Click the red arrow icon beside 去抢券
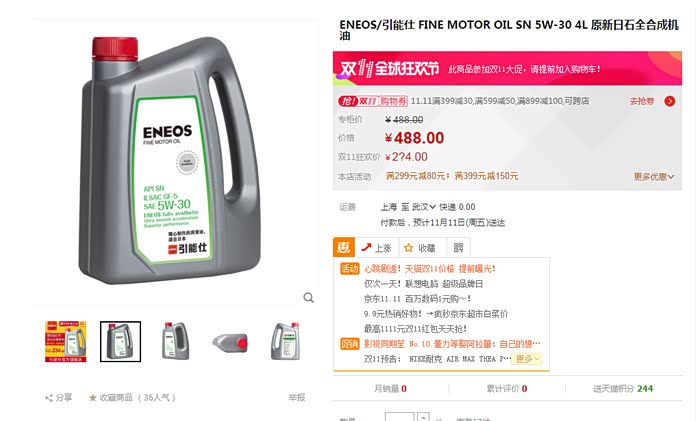The image size is (700, 421). [x=670, y=101]
